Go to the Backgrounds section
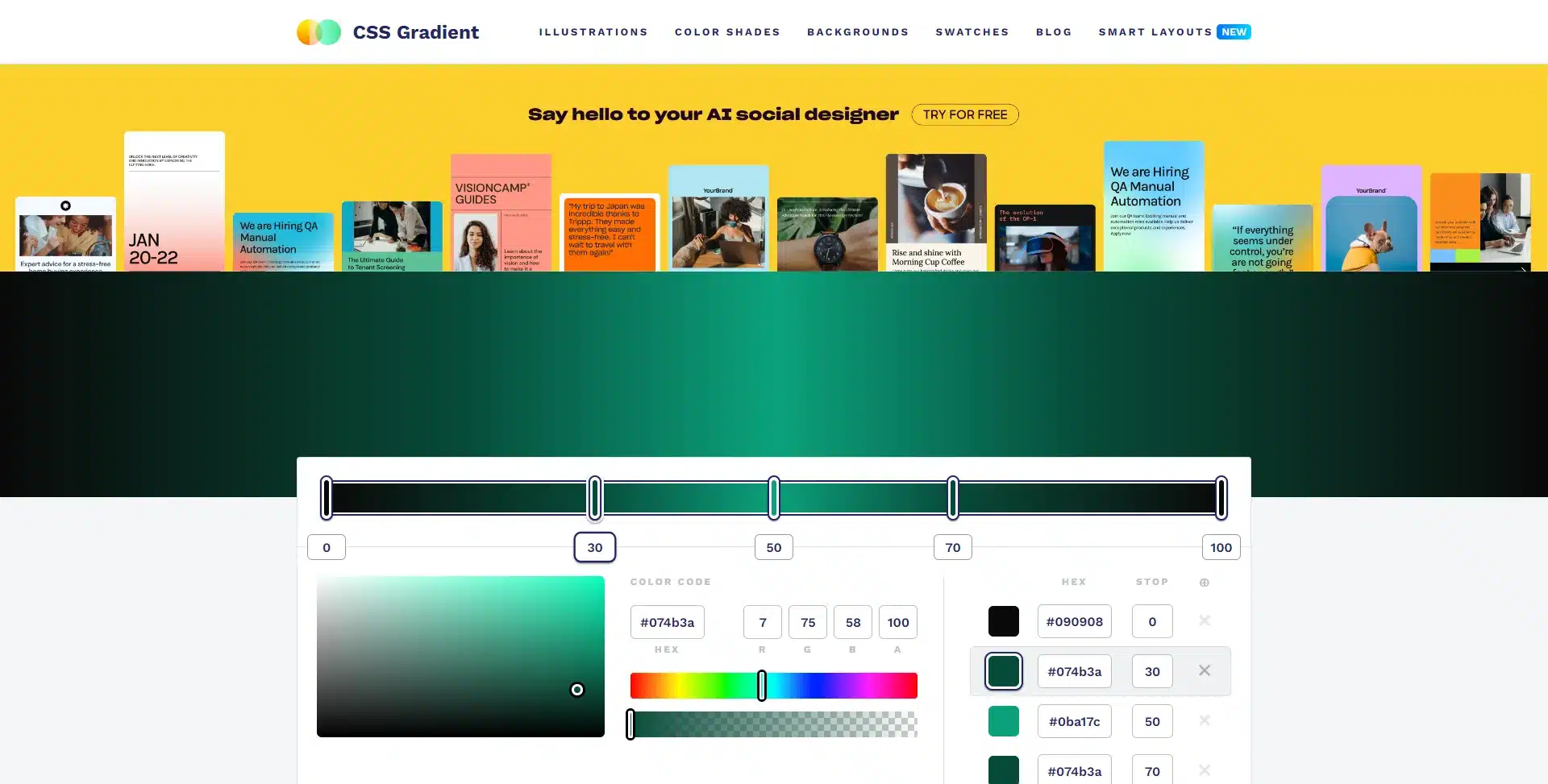Image resolution: width=1548 pixels, height=784 pixels. (858, 32)
